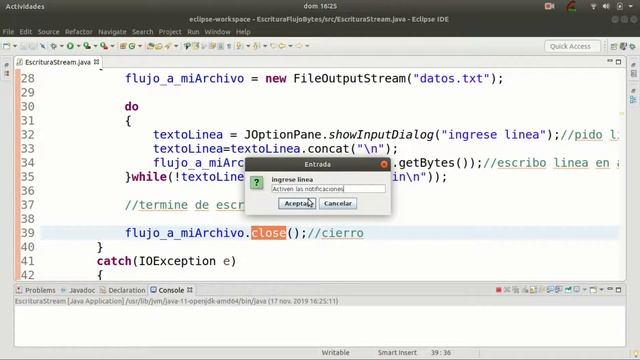640x360 pixels.
Task: Open the Window menu
Action: [x=217, y=31]
